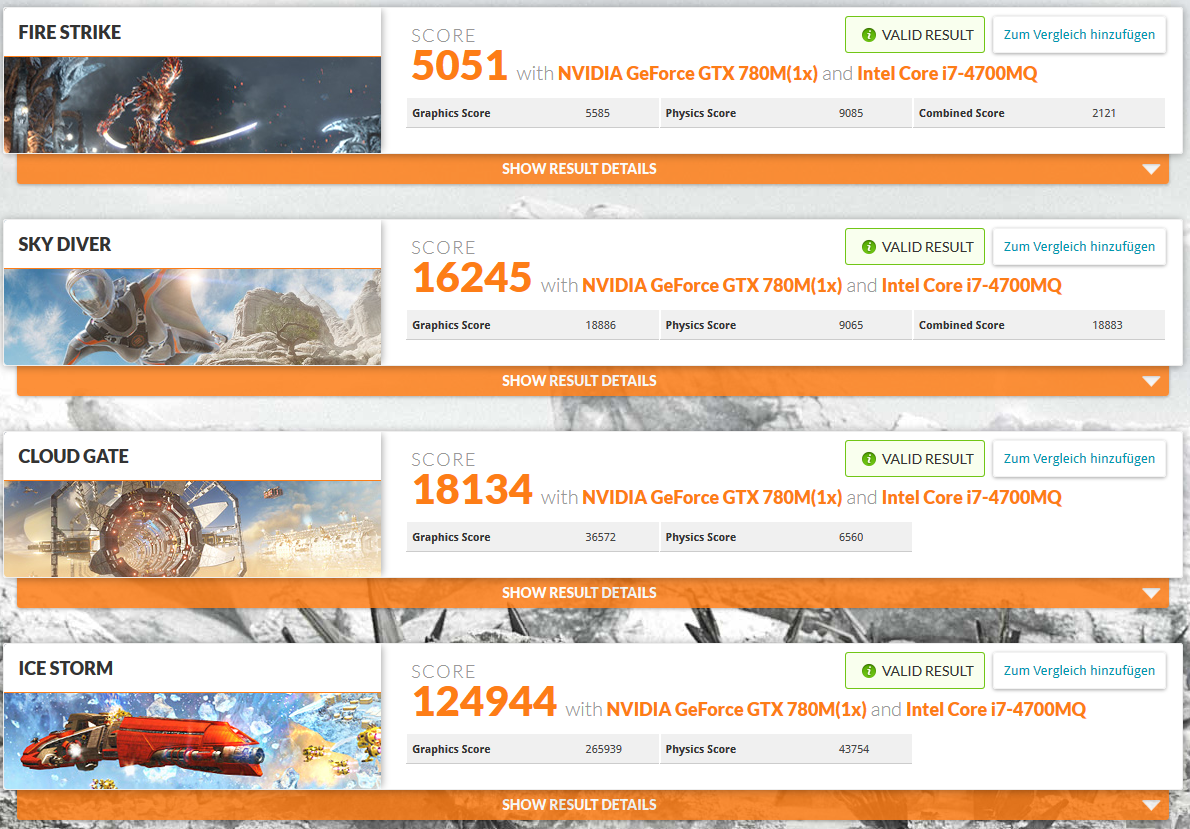
Task: Open the Sky Diver thumbnail image
Action: point(193,317)
